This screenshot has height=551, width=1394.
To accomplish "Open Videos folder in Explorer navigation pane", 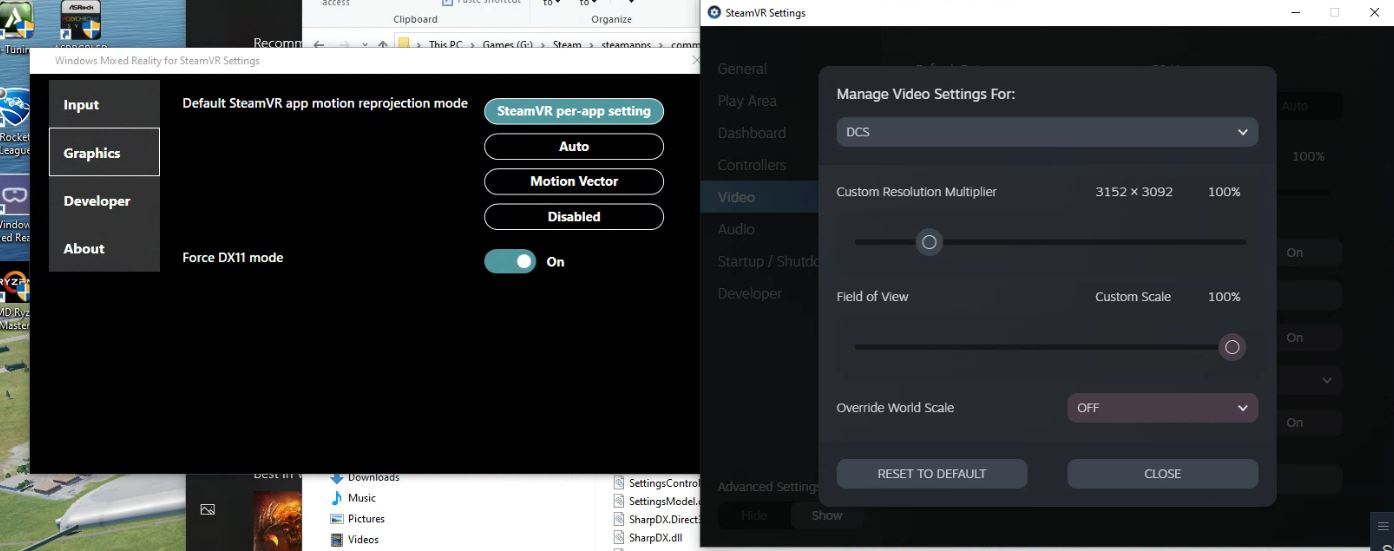I will (x=363, y=540).
